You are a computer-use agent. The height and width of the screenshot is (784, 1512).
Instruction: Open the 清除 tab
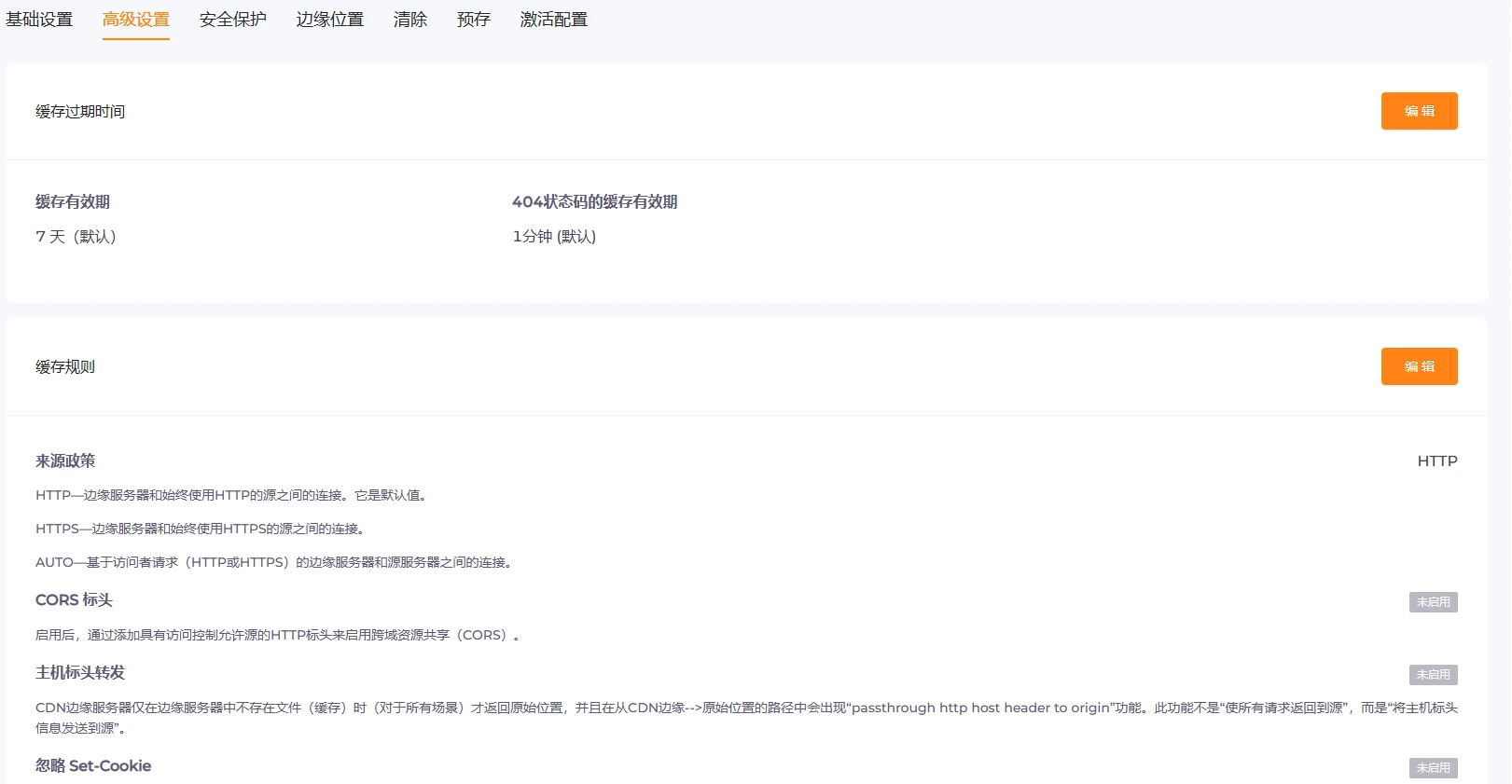click(x=410, y=20)
